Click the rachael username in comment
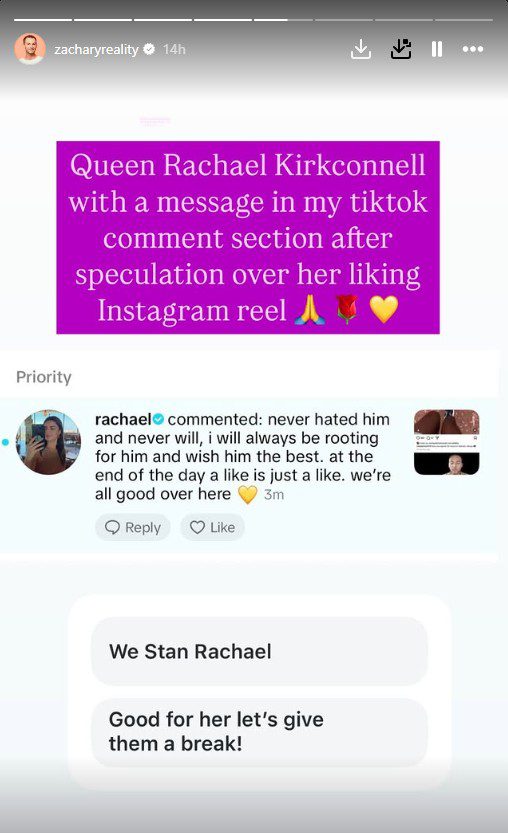 tap(123, 419)
